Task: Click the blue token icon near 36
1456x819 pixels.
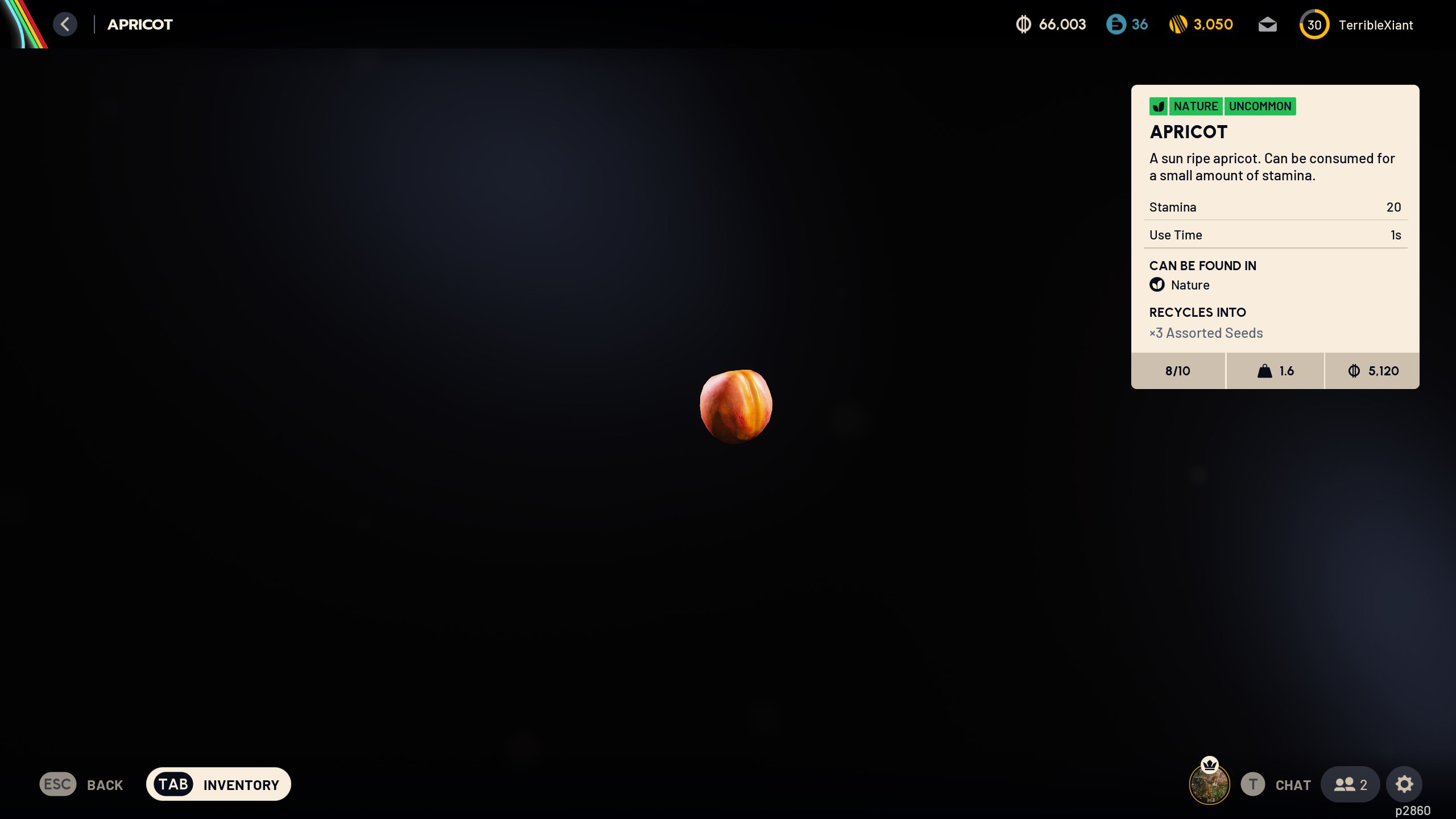Action: (x=1116, y=24)
